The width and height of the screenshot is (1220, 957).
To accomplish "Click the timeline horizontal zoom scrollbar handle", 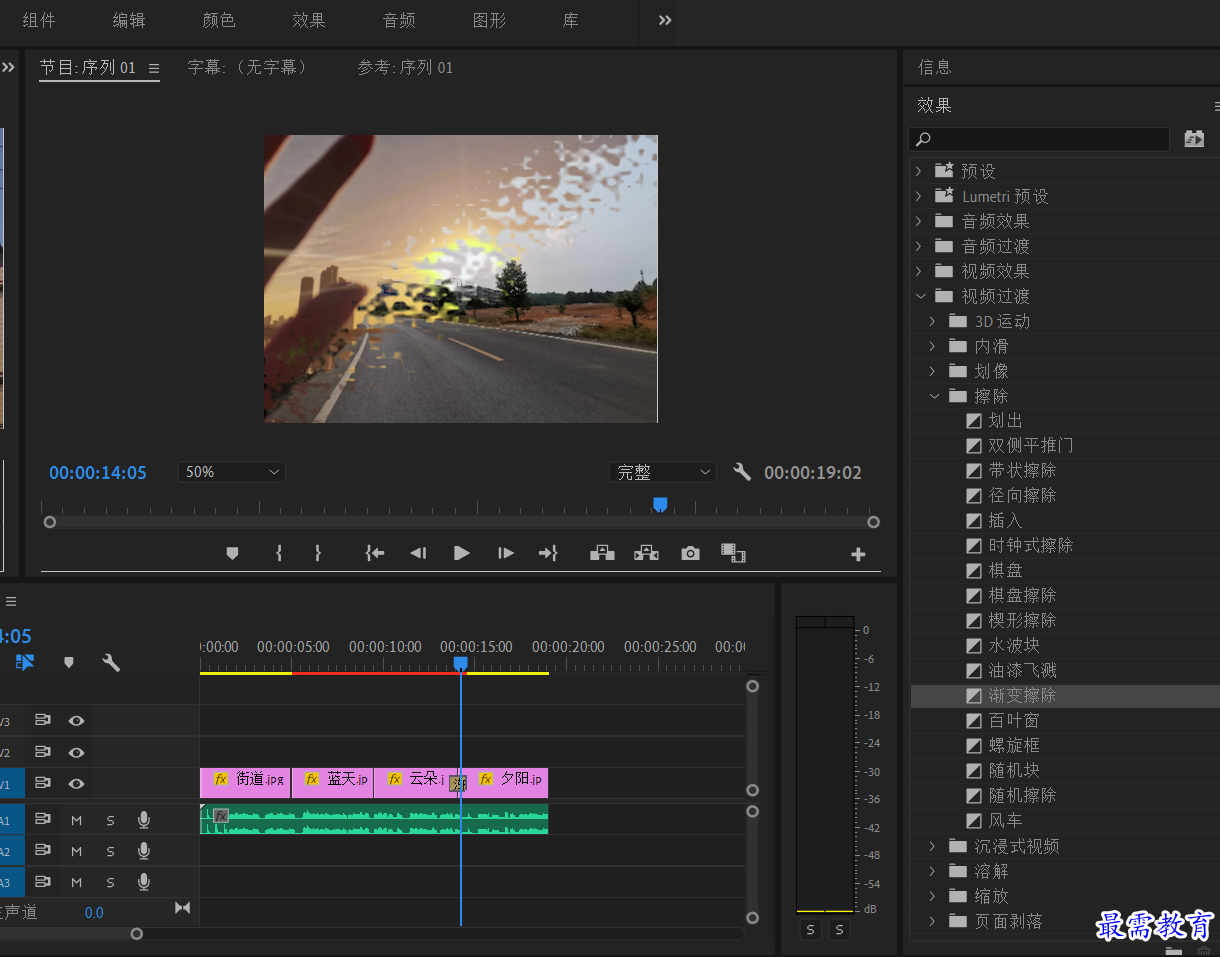I will [137, 934].
